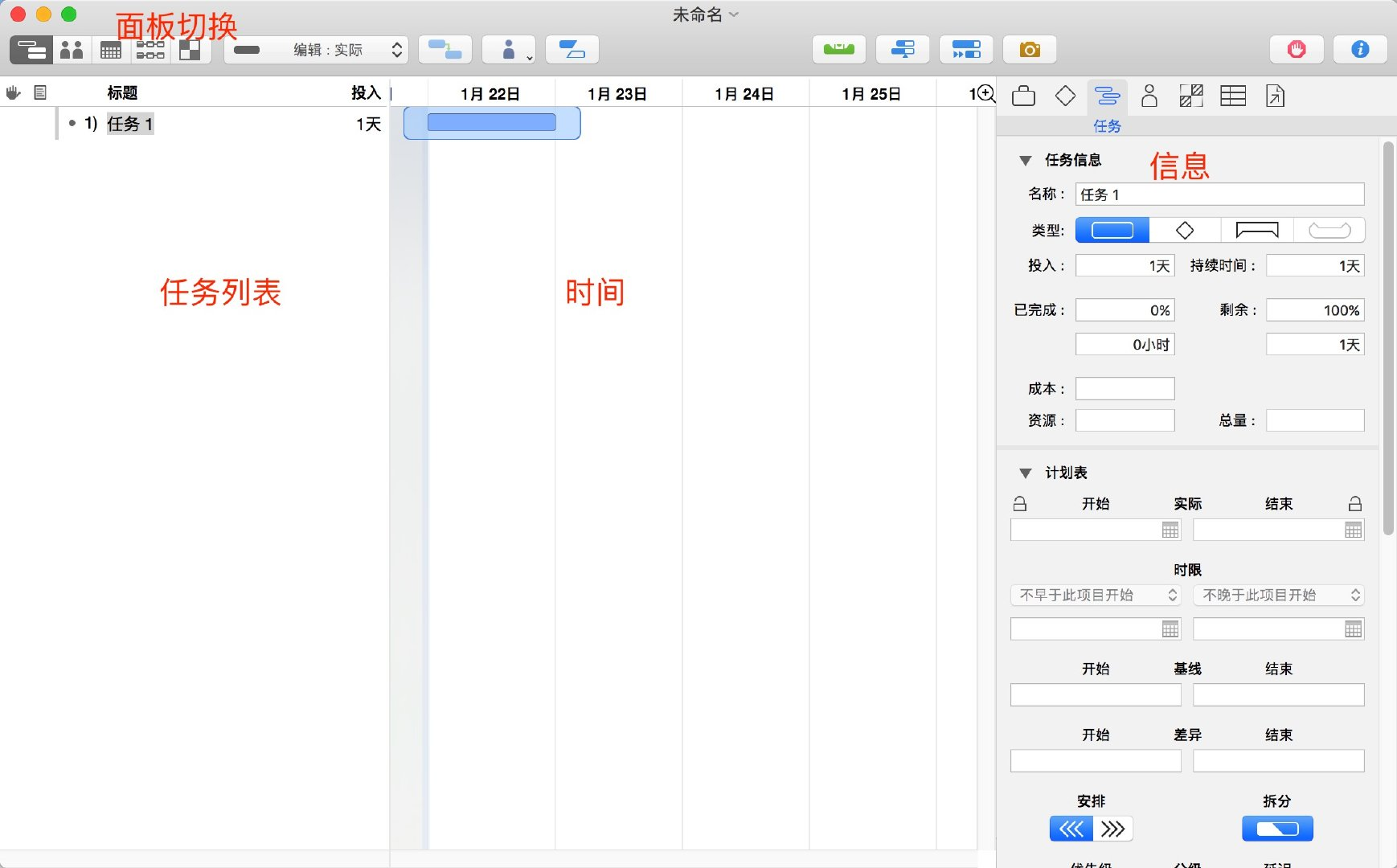
Task: Click the notes column header icon
Action: pyautogui.click(x=40, y=93)
